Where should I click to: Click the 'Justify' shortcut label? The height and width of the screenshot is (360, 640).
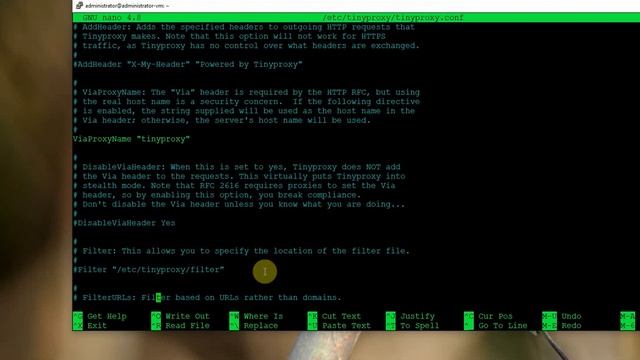click(x=417, y=316)
